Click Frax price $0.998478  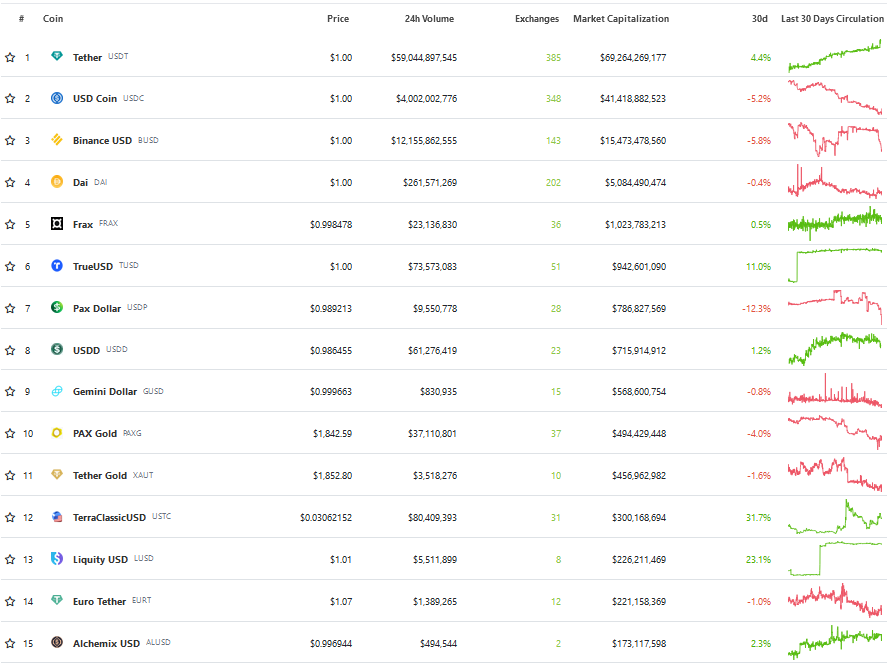click(x=331, y=225)
